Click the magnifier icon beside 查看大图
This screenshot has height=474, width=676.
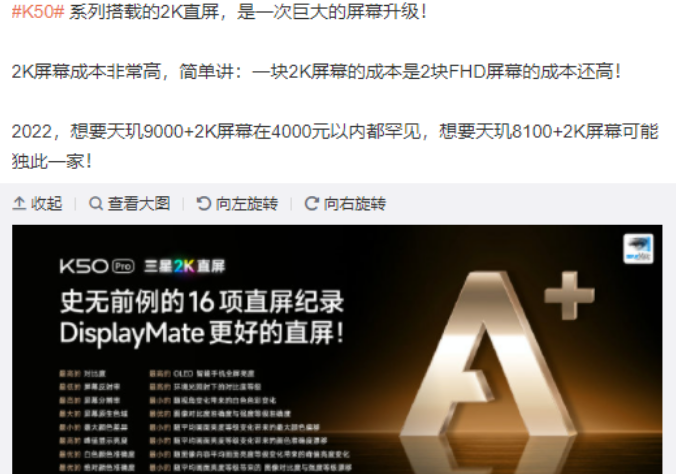pyautogui.click(x=95, y=204)
